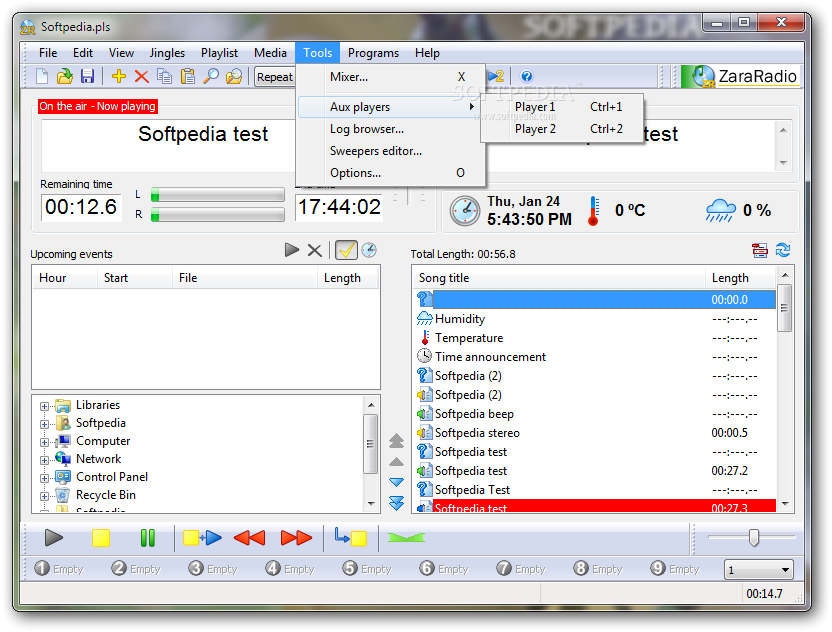Expand the Softpedia tree node

click(x=45, y=425)
